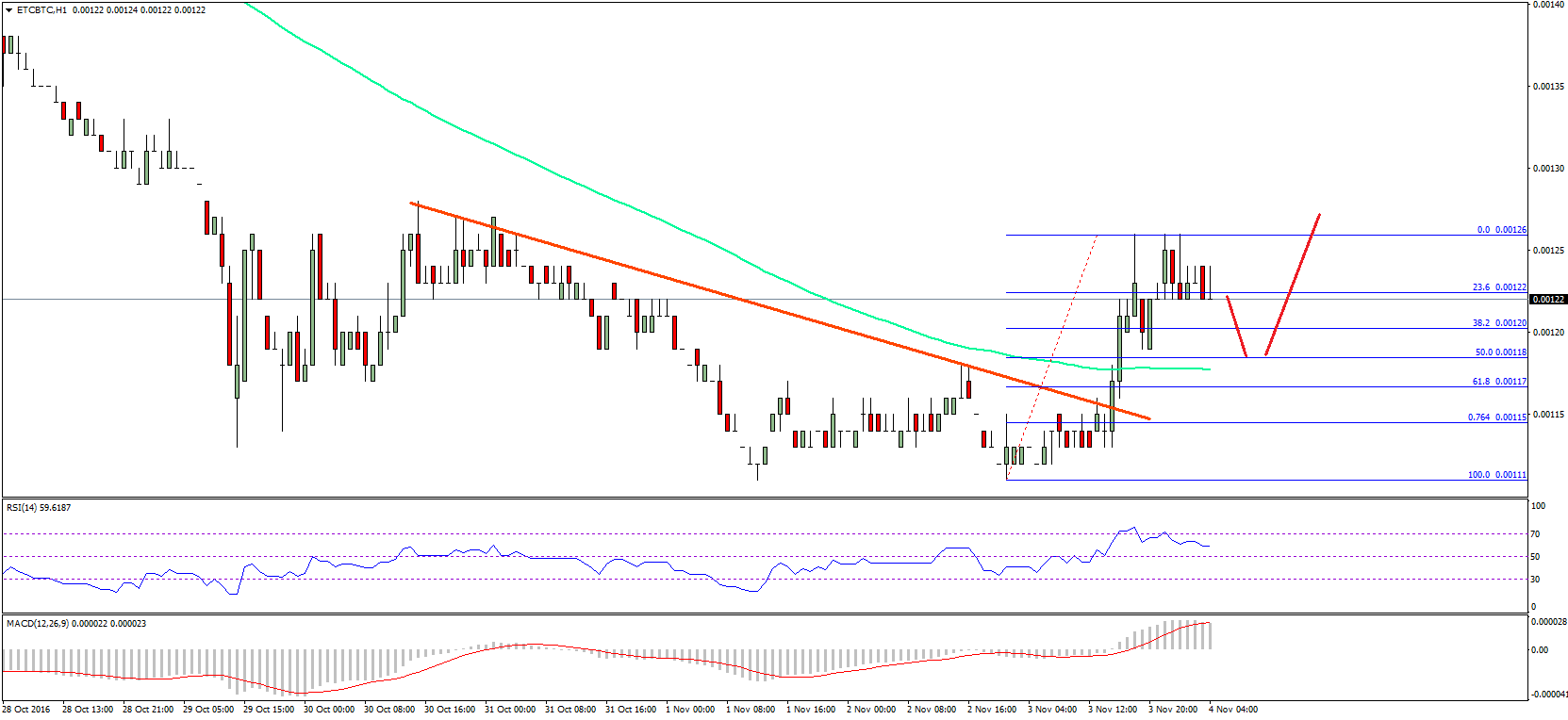Screen dimensions: 1568x720
Task: Select the red dotted Fibonacci swing line
Action: click(x=1052, y=356)
